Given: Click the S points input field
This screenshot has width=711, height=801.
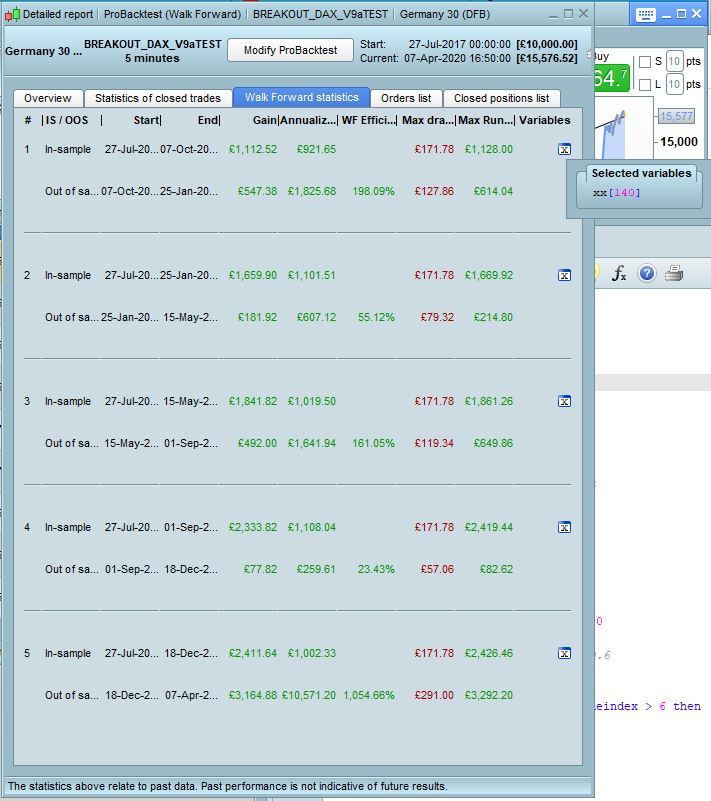Looking at the screenshot, I should pyautogui.click(x=674, y=61).
